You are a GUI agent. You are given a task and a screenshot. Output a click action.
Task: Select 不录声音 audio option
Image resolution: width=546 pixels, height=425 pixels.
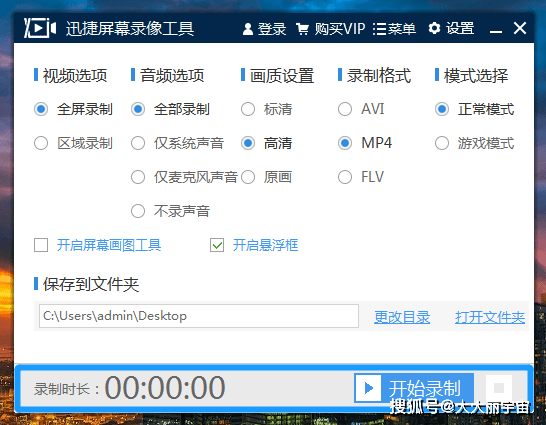pyautogui.click(x=138, y=211)
